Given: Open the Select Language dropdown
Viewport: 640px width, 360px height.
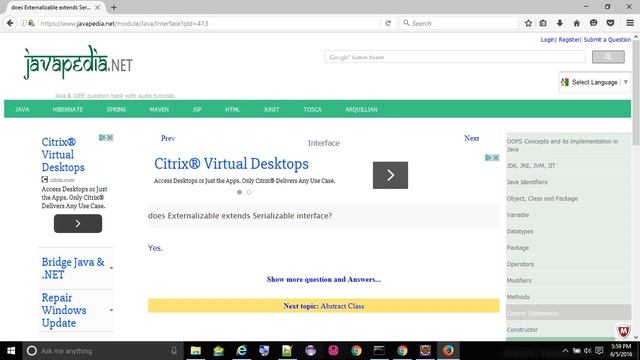Looking at the screenshot, I should pyautogui.click(x=595, y=82).
